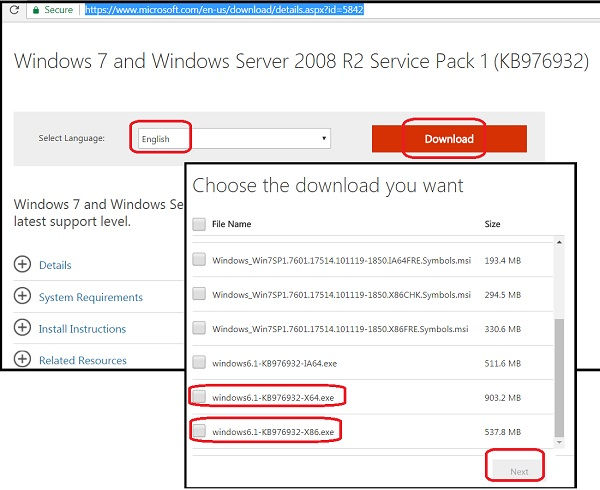Open the Select Language dropdown showing English
This screenshot has height=490, width=600.
(235, 138)
